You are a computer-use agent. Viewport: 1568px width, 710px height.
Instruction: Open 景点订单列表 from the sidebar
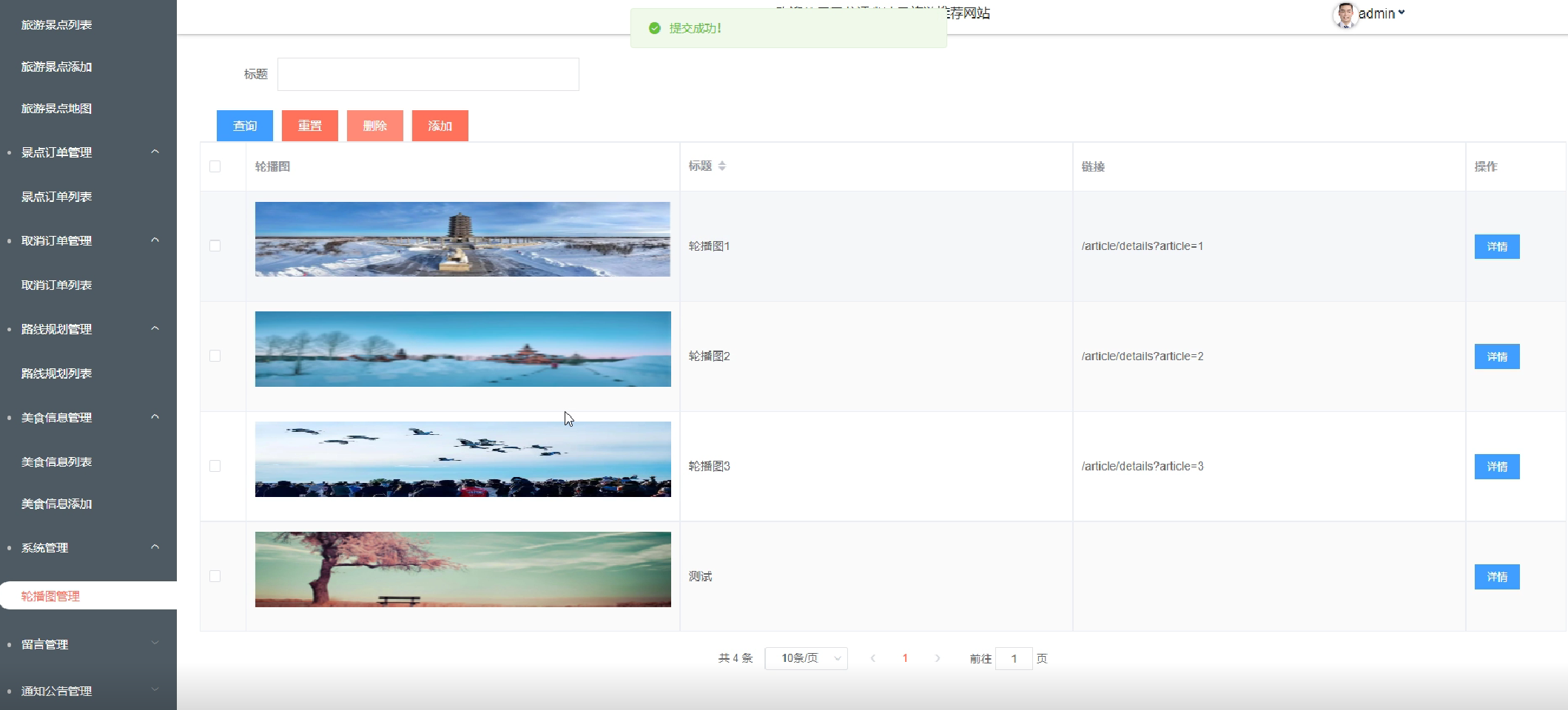point(58,196)
